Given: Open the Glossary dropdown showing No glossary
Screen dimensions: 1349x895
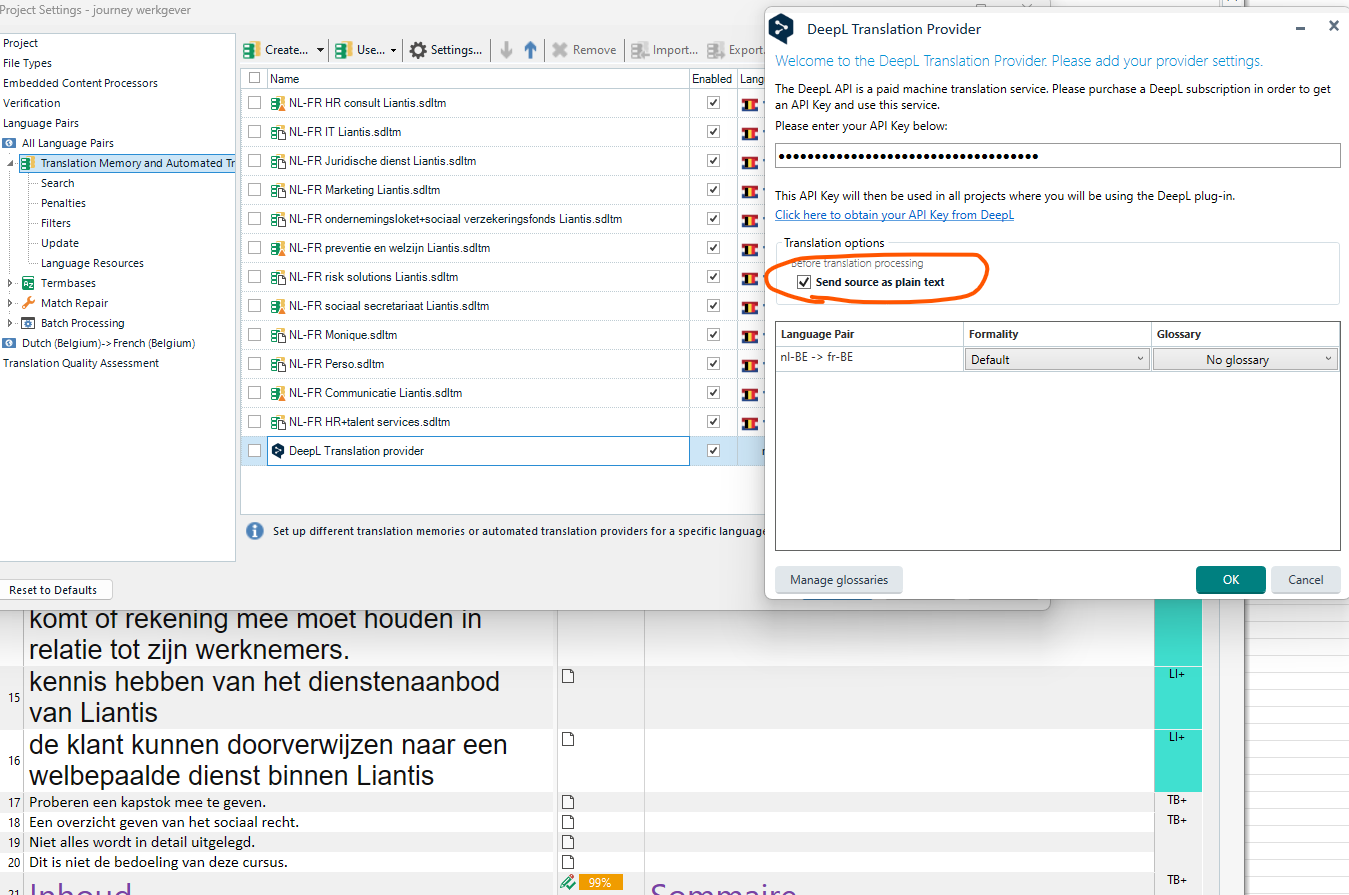Looking at the screenshot, I should pyautogui.click(x=1245, y=359).
